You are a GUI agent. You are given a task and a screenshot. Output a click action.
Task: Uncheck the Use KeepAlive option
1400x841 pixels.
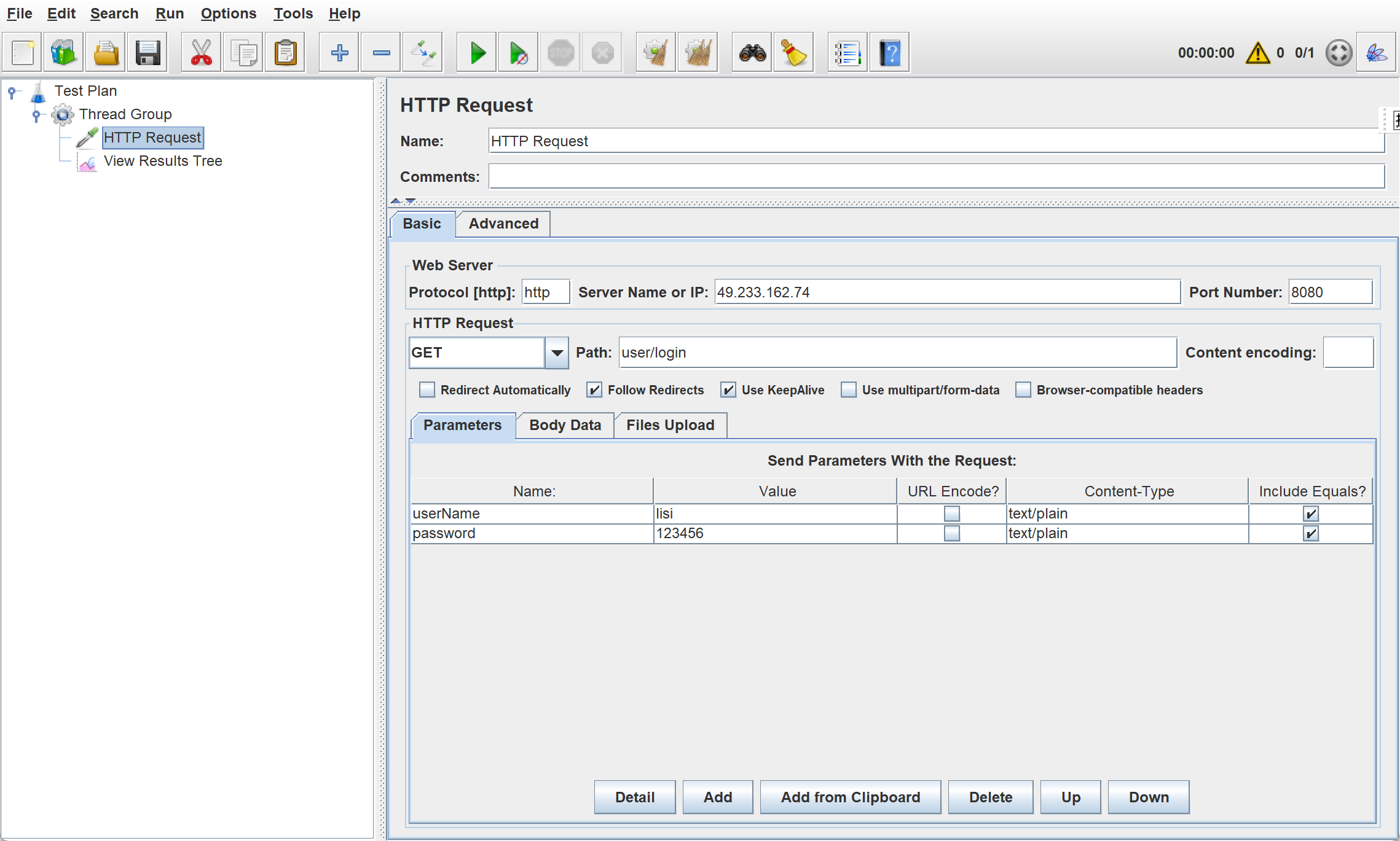coord(728,389)
